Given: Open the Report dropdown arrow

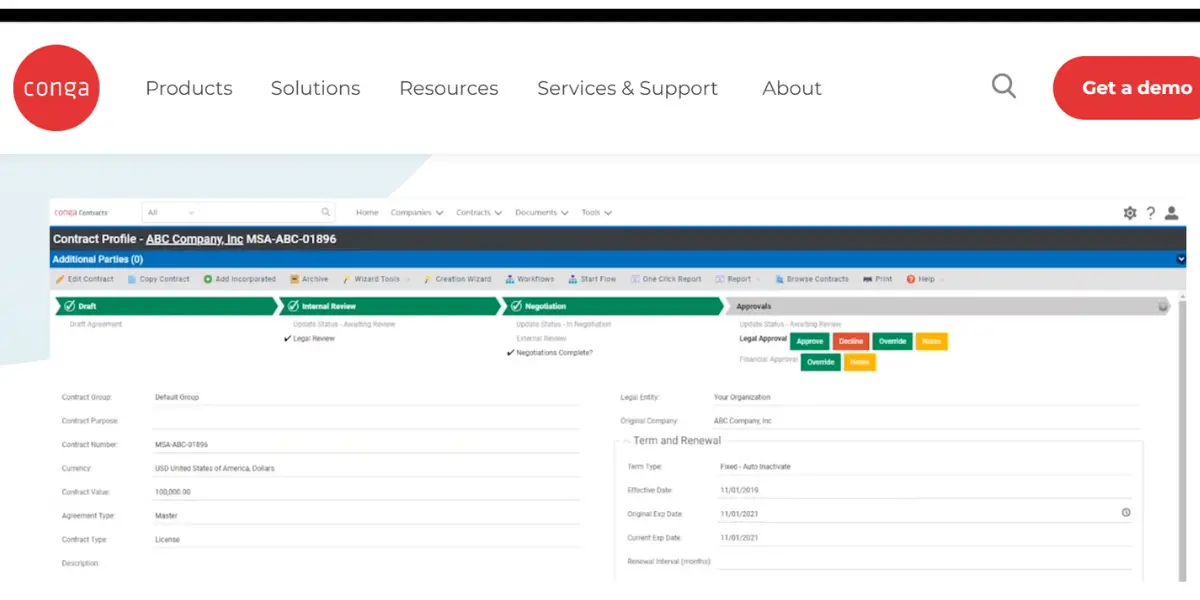Looking at the screenshot, I should point(758,280).
